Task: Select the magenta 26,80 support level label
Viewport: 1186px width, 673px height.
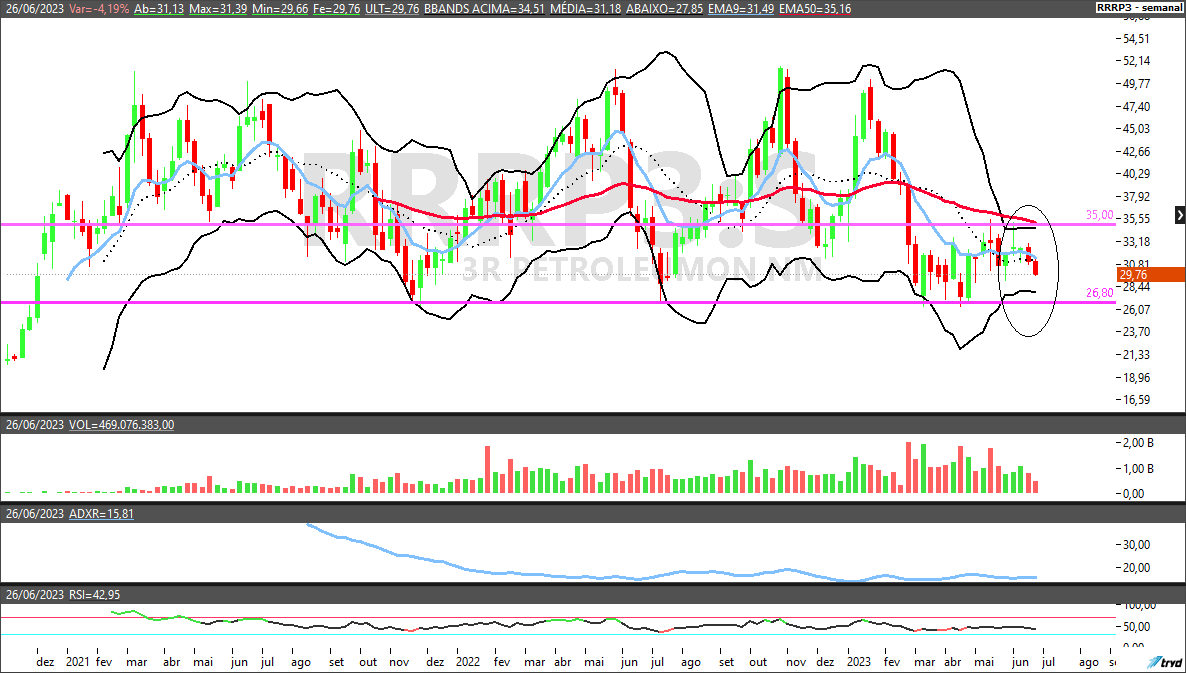Action: (x=1099, y=293)
